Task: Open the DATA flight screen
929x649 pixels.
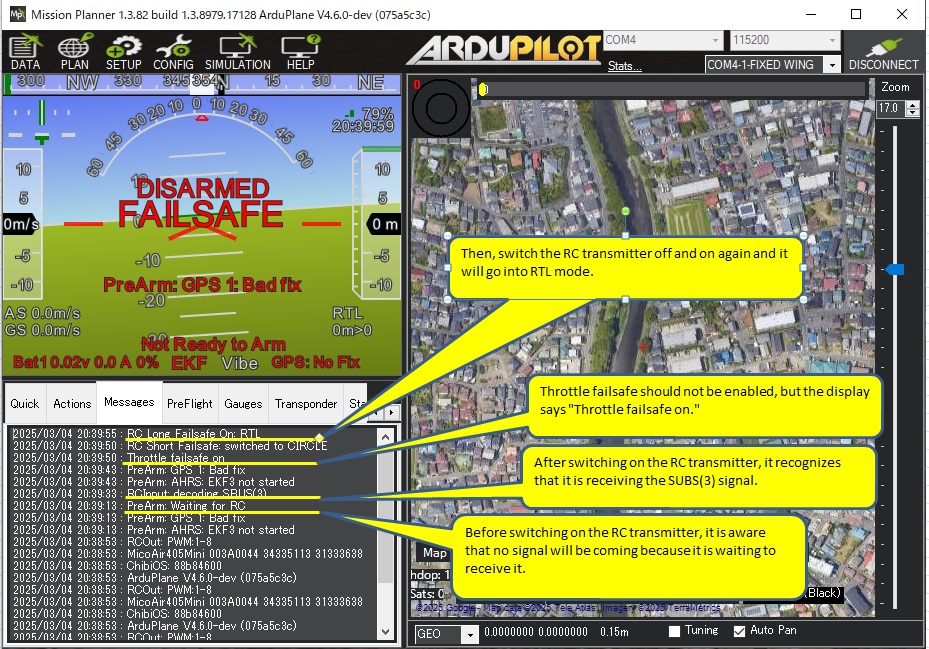Action: pyautogui.click(x=25, y=52)
